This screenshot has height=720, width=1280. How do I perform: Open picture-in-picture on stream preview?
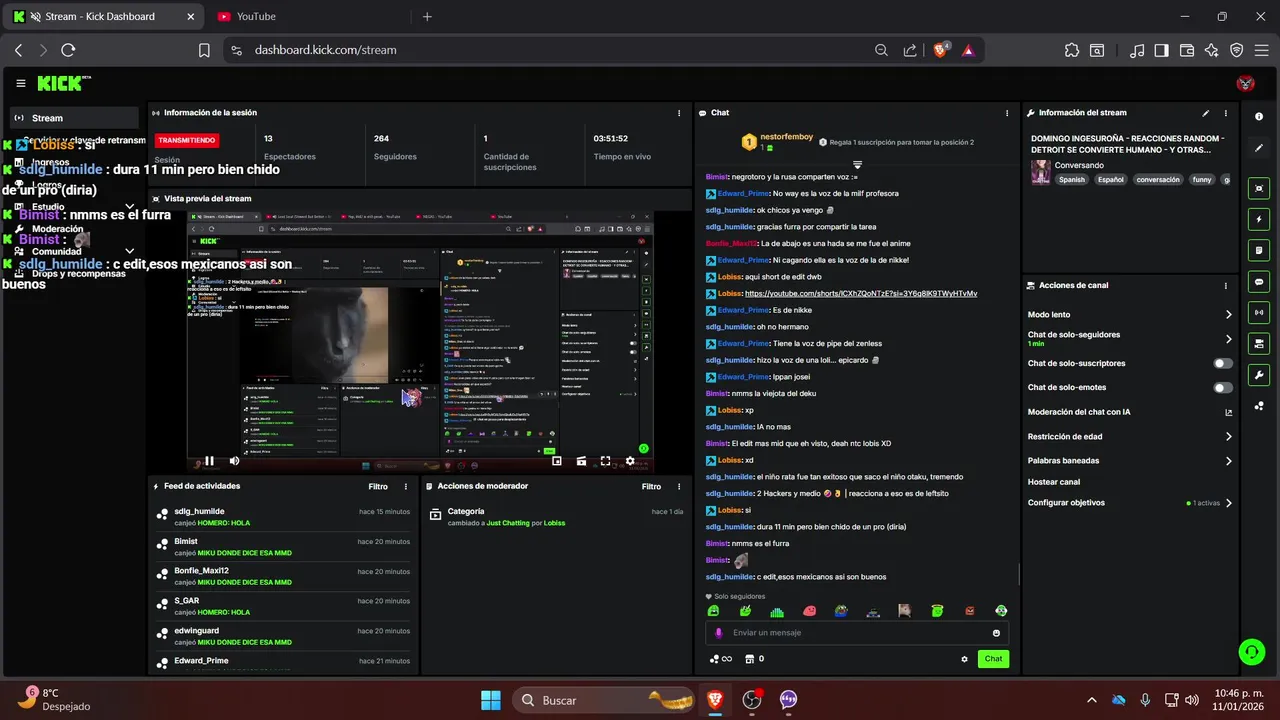557,461
